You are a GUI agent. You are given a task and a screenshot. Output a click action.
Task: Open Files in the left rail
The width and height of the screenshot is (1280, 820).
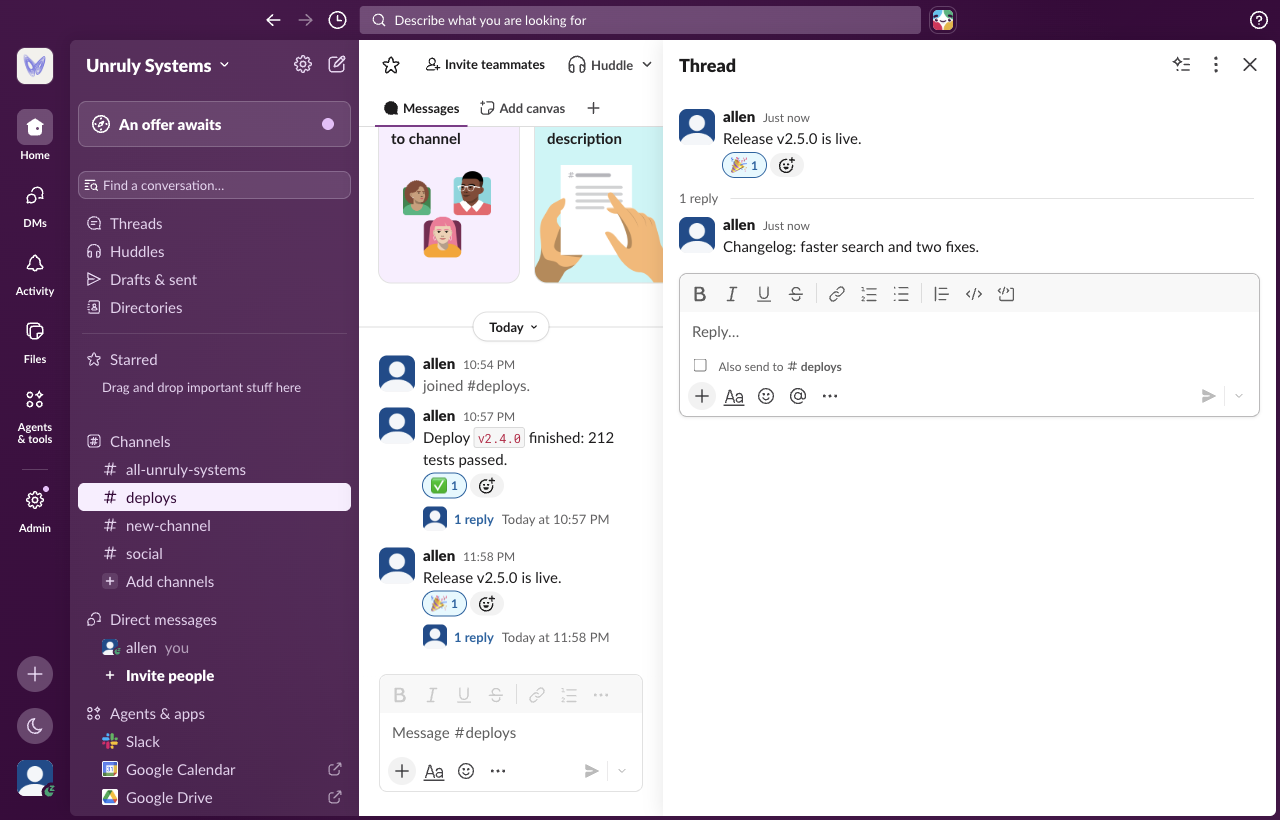35,341
